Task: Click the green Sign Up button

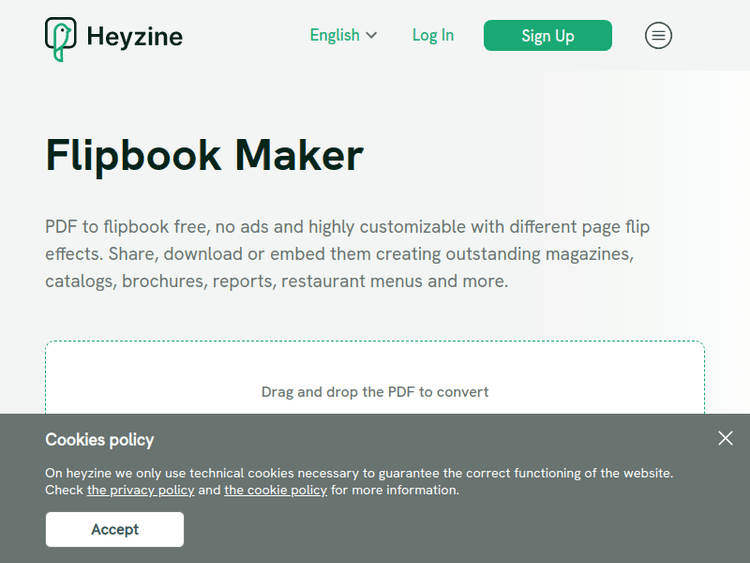Action: tap(548, 35)
